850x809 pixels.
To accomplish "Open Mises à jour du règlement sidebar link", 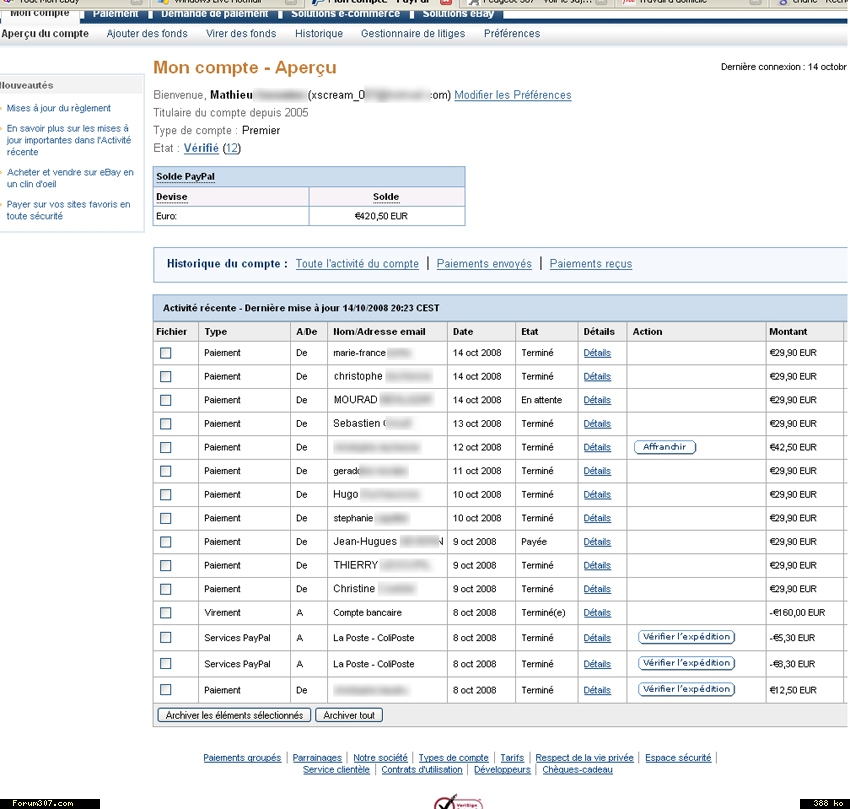I will click(59, 108).
